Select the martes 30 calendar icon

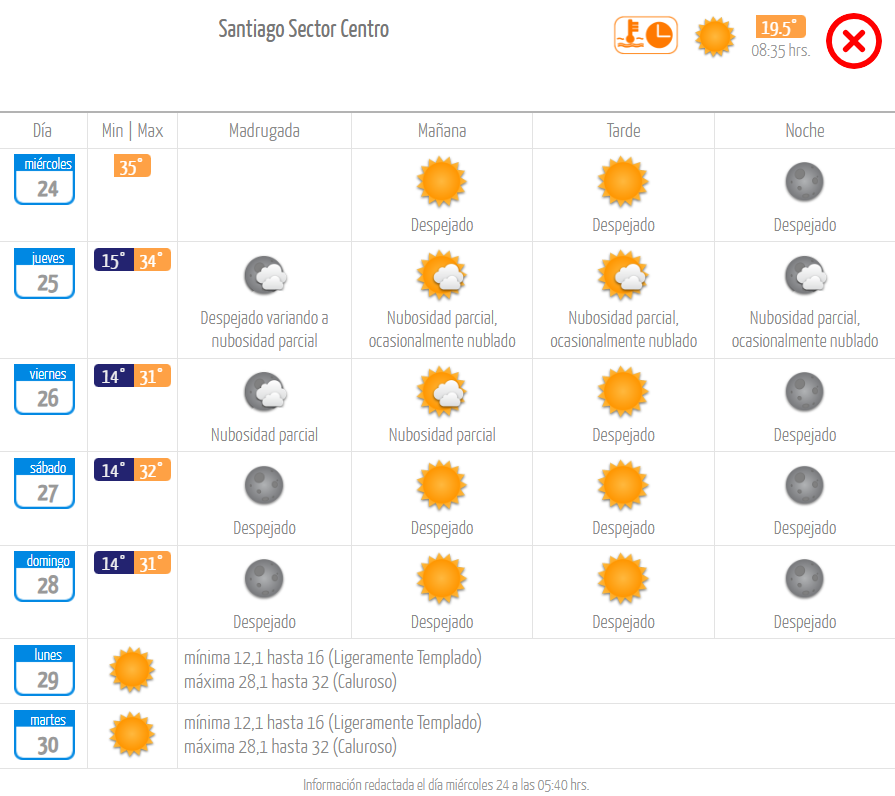tap(45, 735)
